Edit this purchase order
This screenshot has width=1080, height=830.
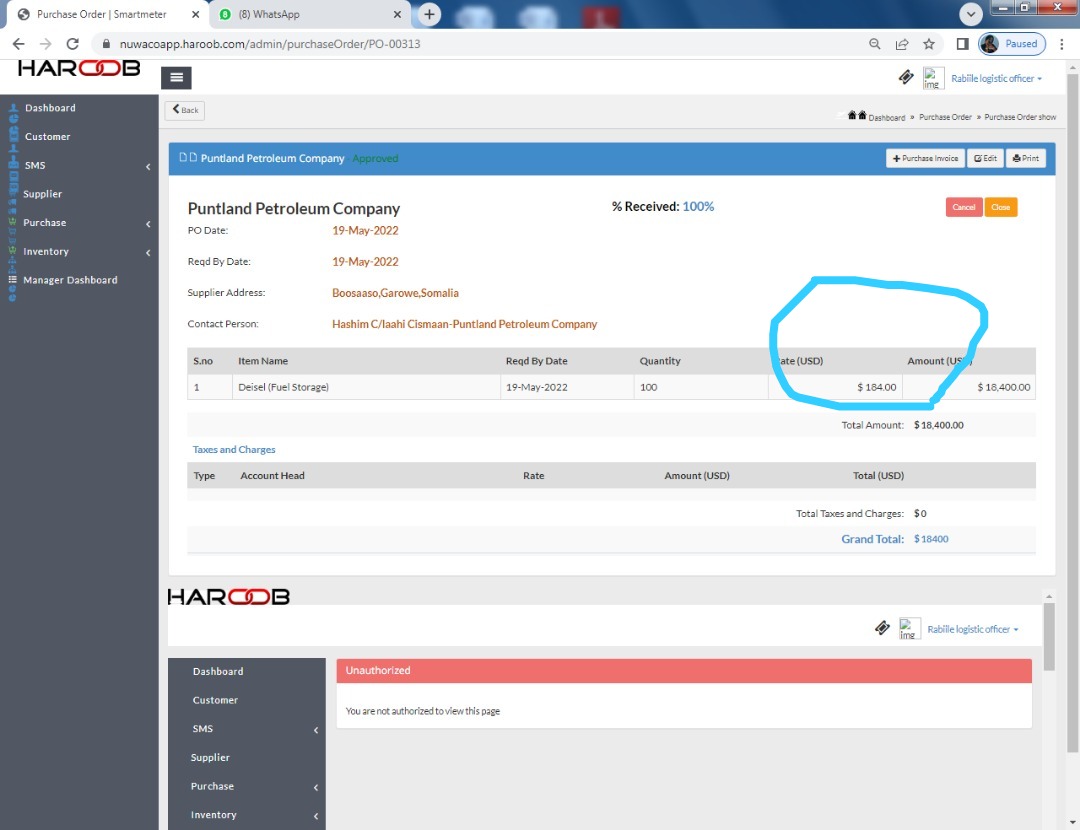986,158
